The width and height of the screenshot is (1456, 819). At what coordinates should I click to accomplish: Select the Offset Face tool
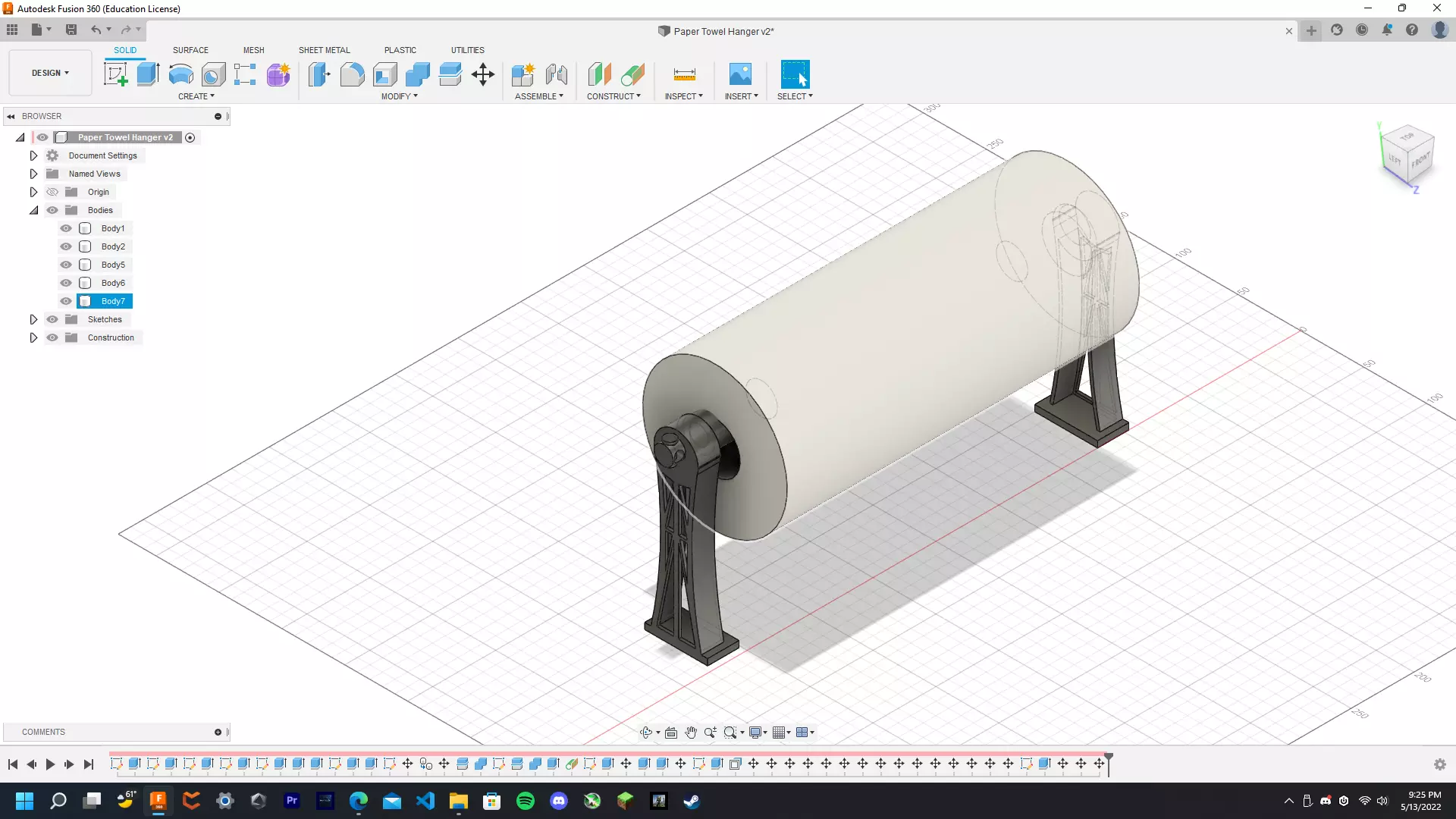(450, 74)
